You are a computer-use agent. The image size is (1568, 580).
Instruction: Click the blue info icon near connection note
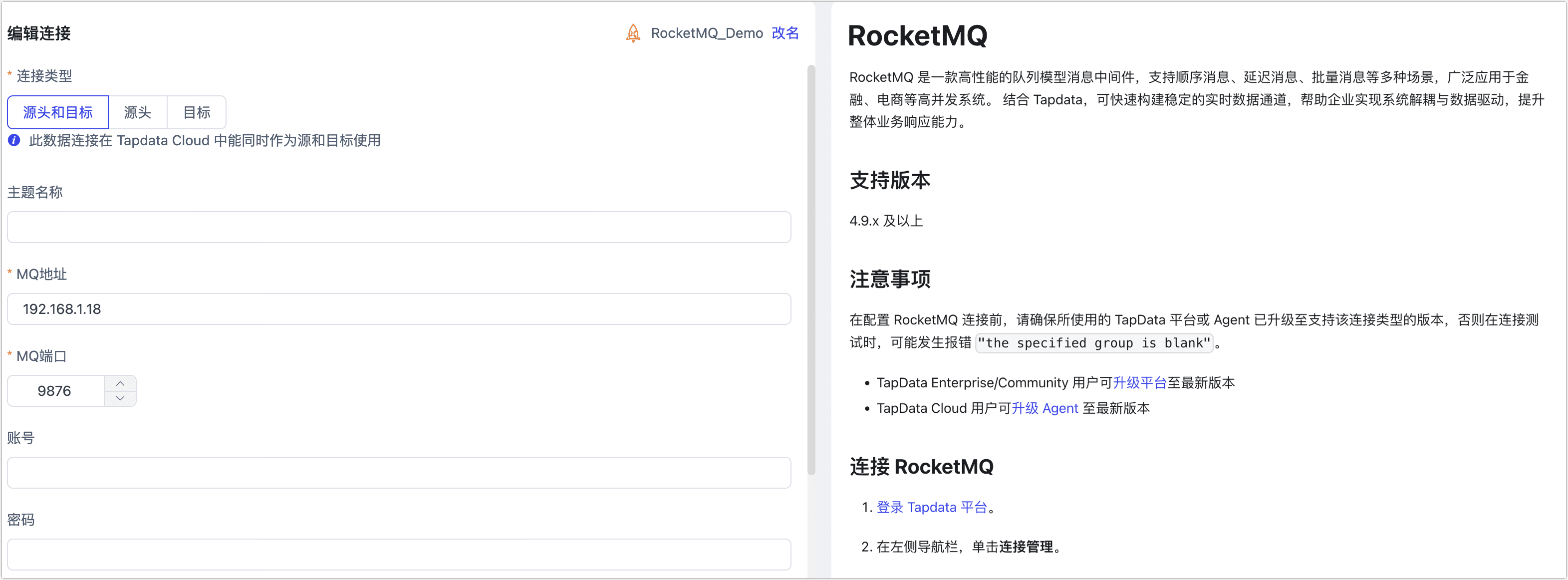click(13, 141)
